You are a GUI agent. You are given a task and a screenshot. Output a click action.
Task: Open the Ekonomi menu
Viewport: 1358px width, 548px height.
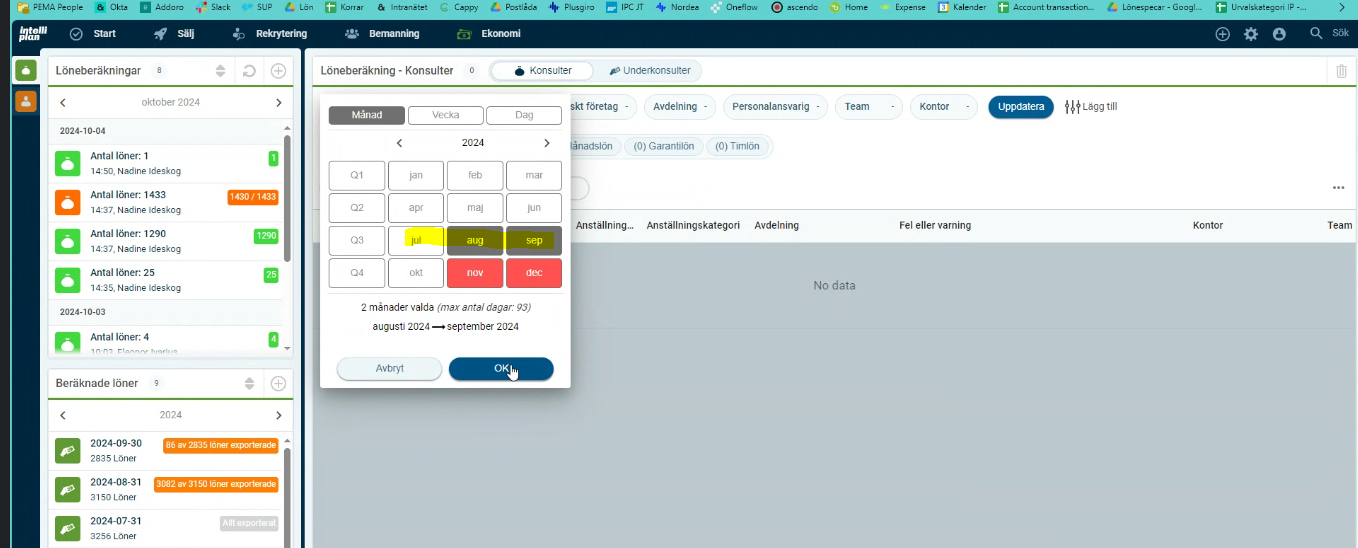488,34
